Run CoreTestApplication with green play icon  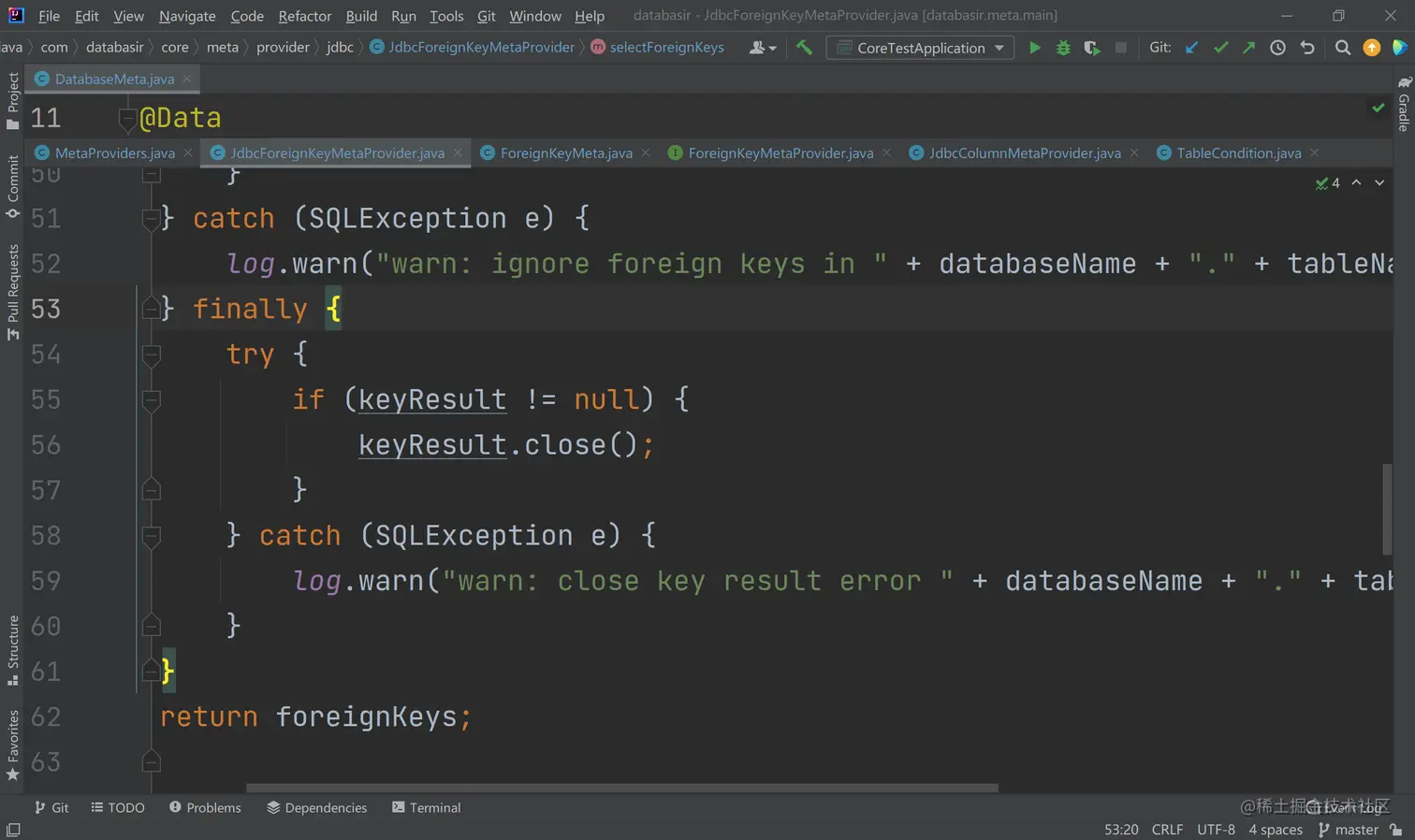1034,48
